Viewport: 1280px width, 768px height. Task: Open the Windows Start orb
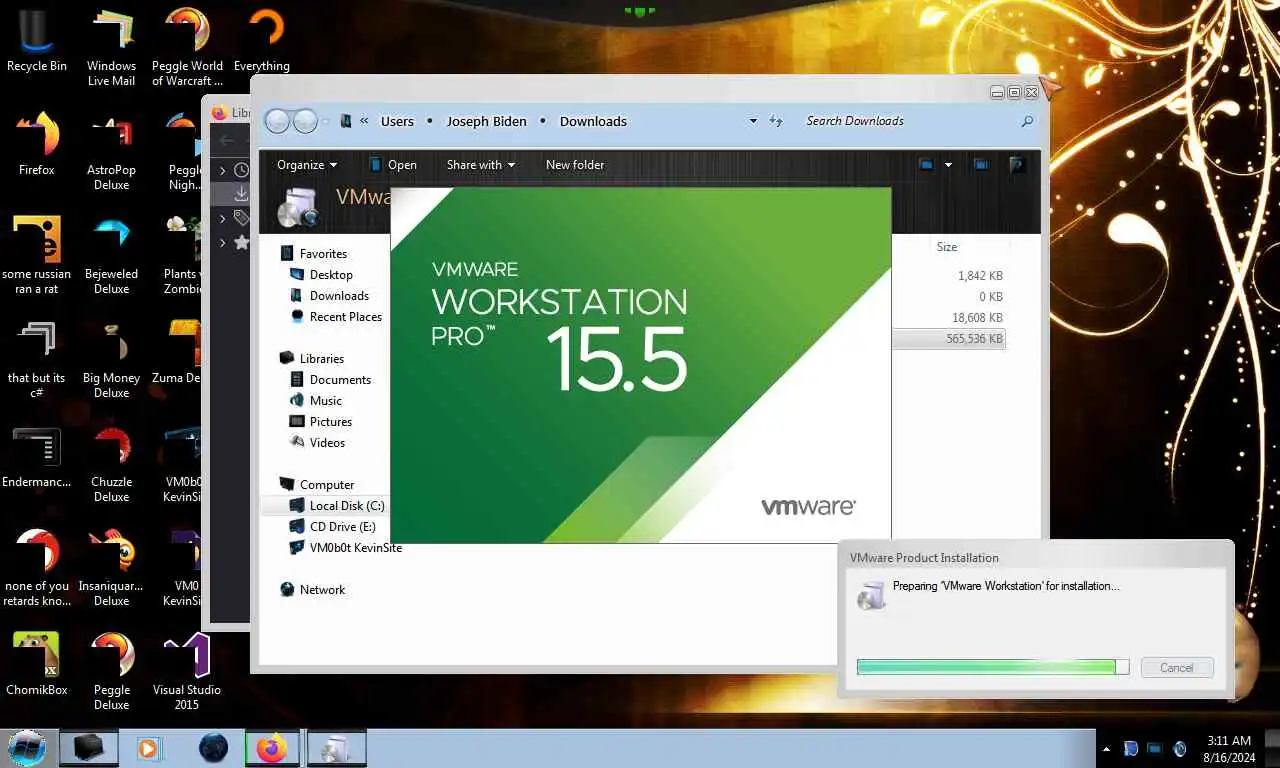pyautogui.click(x=27, y=747)
